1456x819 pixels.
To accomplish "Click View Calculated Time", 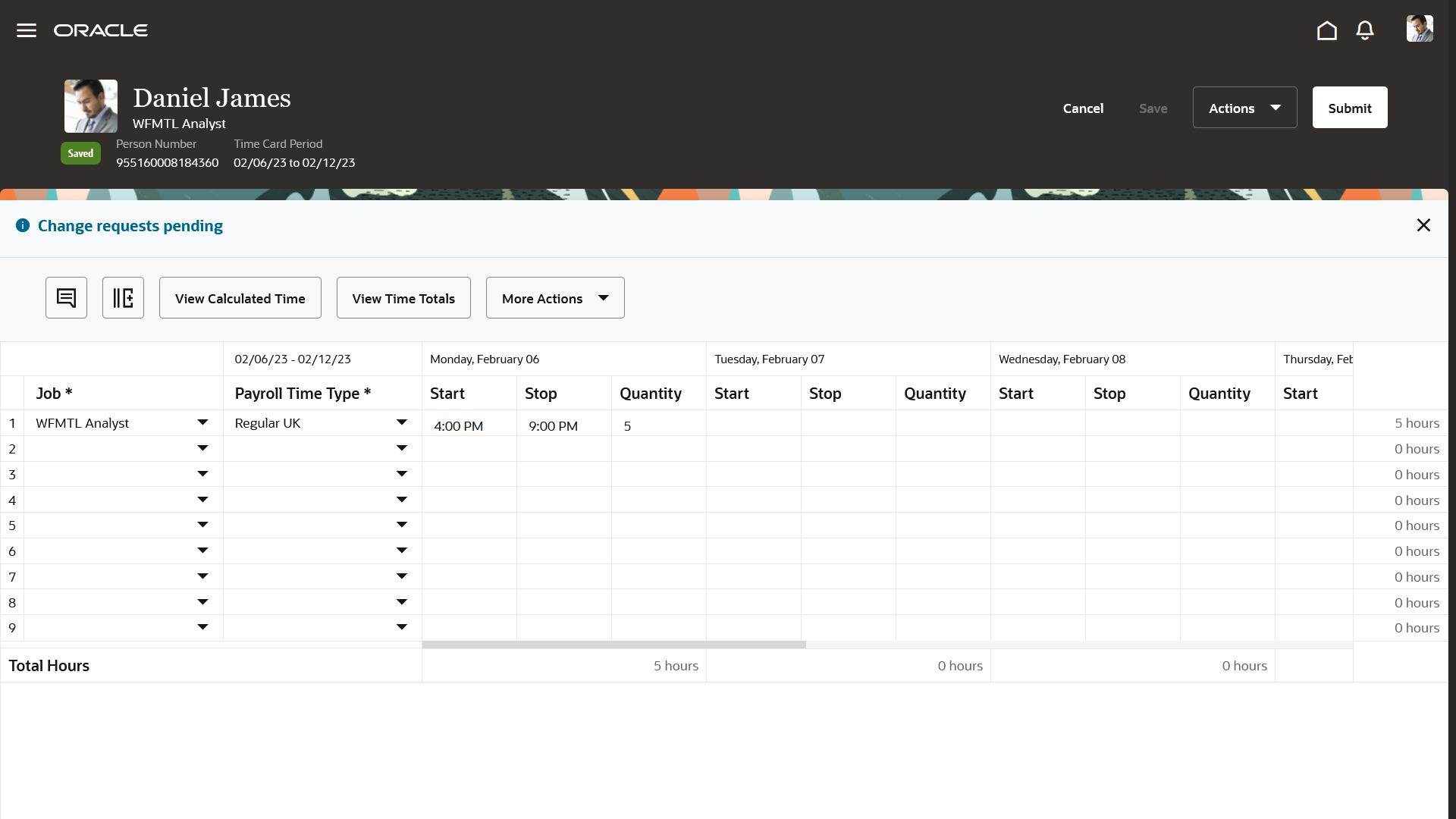I will [x=240, y=297].
